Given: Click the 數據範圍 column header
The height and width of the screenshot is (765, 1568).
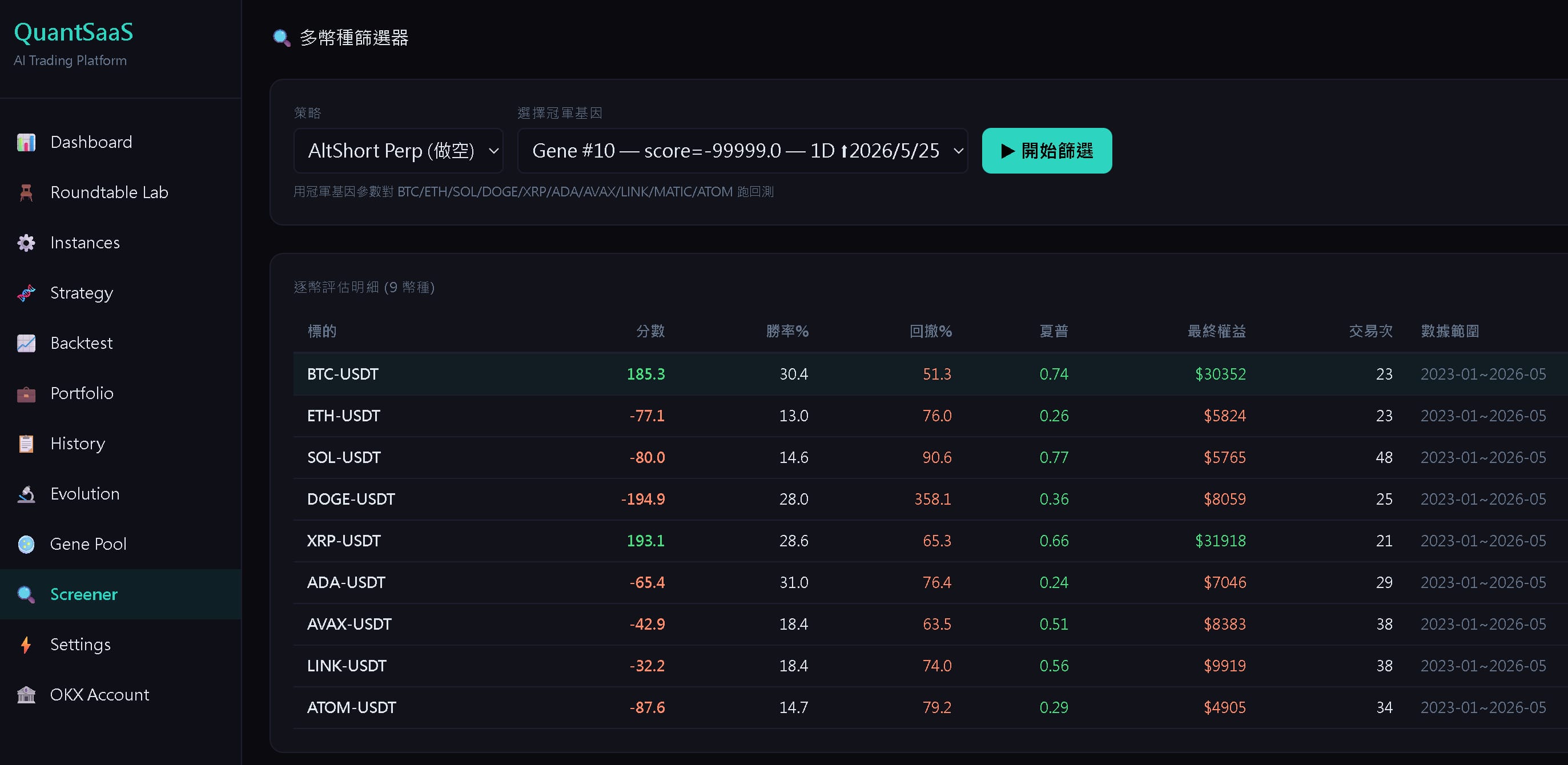Looking at the screenshot, I should pyautogui.click(x=1450, y=331).
